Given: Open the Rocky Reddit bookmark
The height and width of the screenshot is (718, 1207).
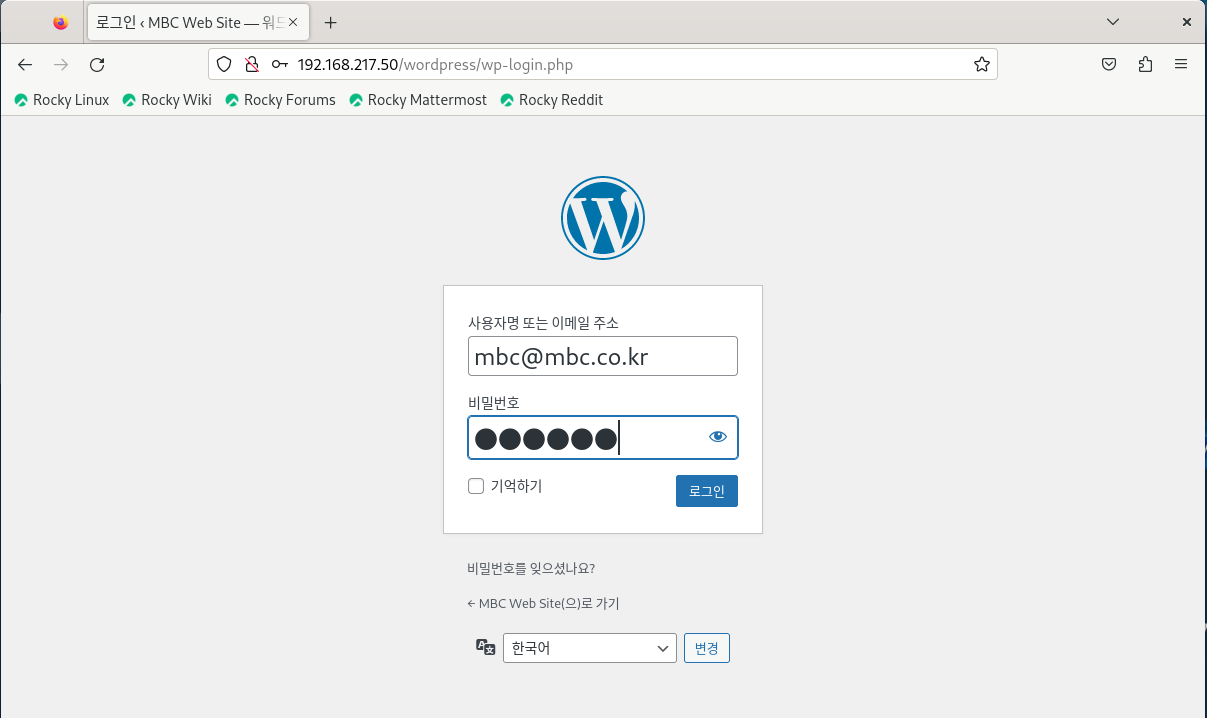Looking at the screenshot, I should point(552,100).
